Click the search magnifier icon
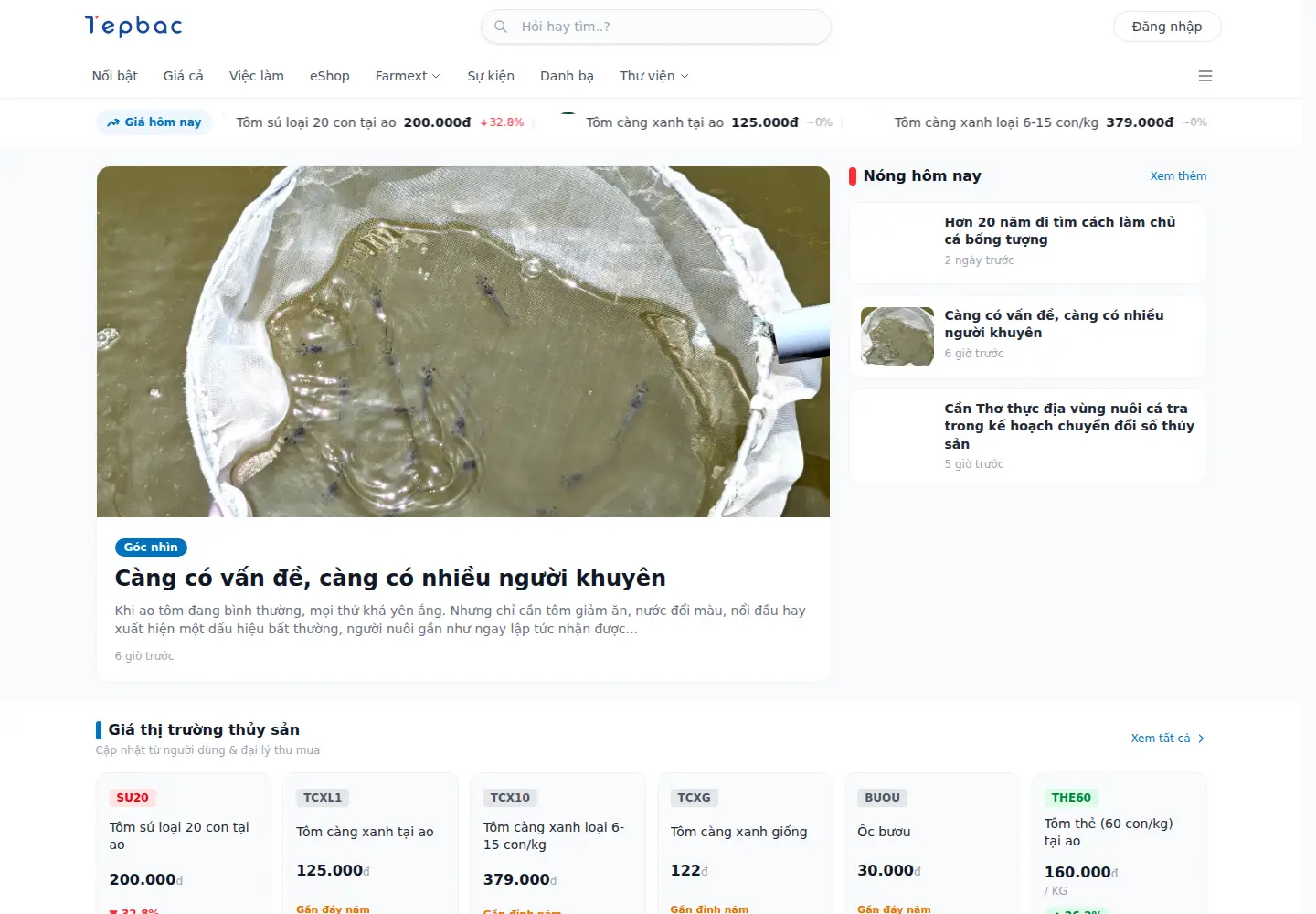The image size is (1316, 914). pyautogui.click(x=501, y=27)
